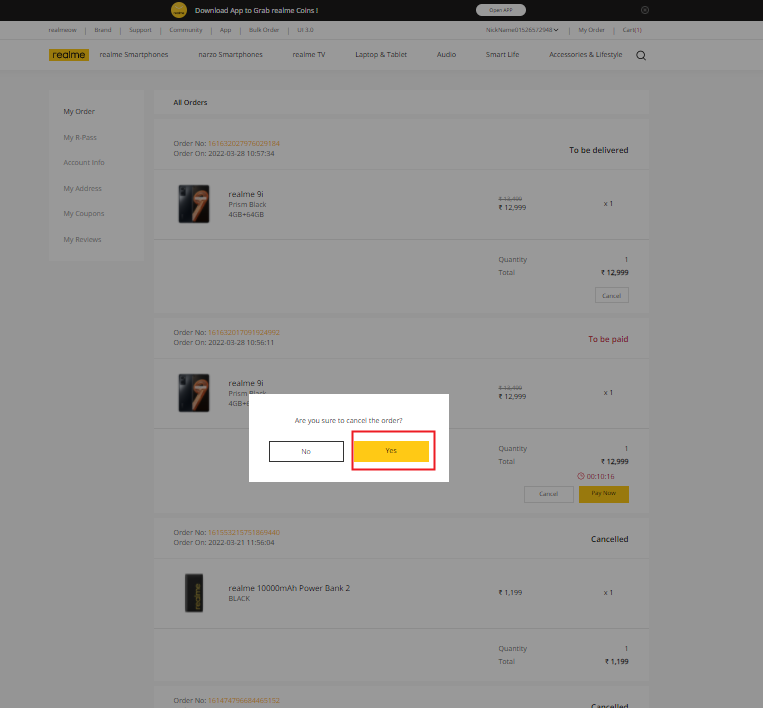
Task: Select My Coupons in sidebar
Action: [84, 213]
